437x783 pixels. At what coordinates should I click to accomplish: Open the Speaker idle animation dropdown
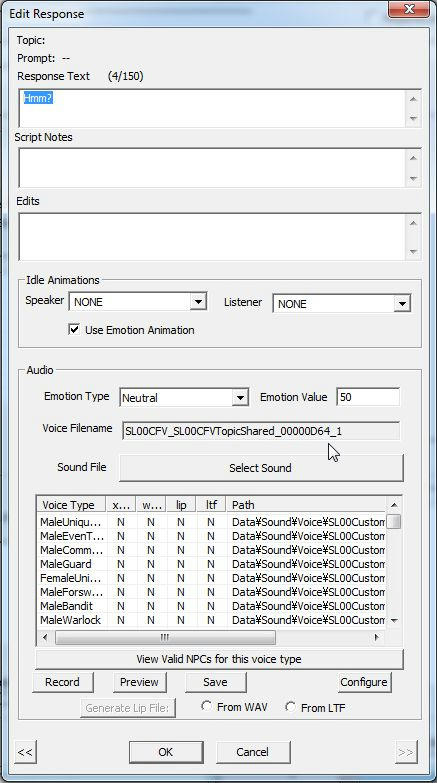tap(198, 302)
